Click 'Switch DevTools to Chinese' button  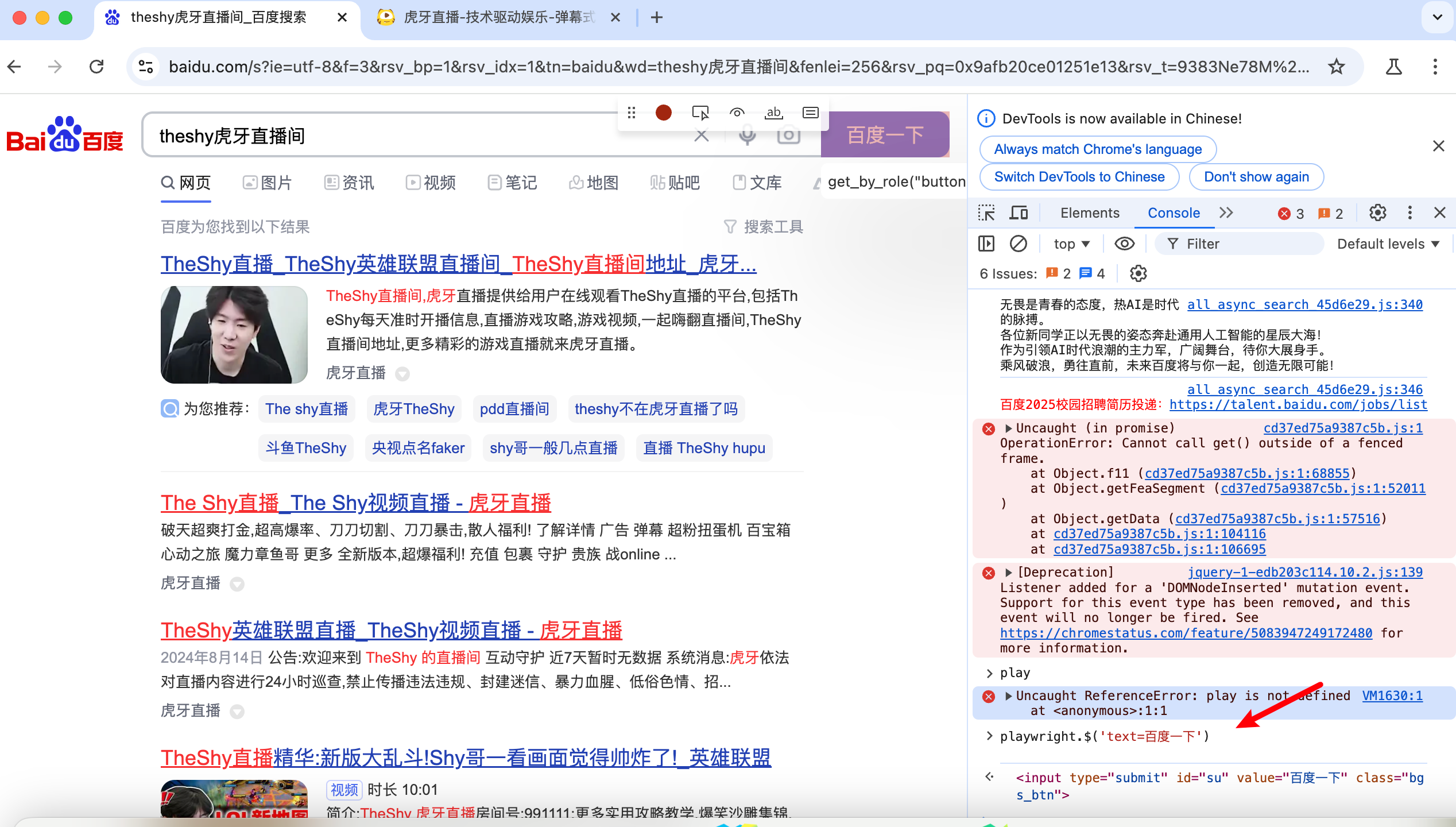pos(1079,177)
